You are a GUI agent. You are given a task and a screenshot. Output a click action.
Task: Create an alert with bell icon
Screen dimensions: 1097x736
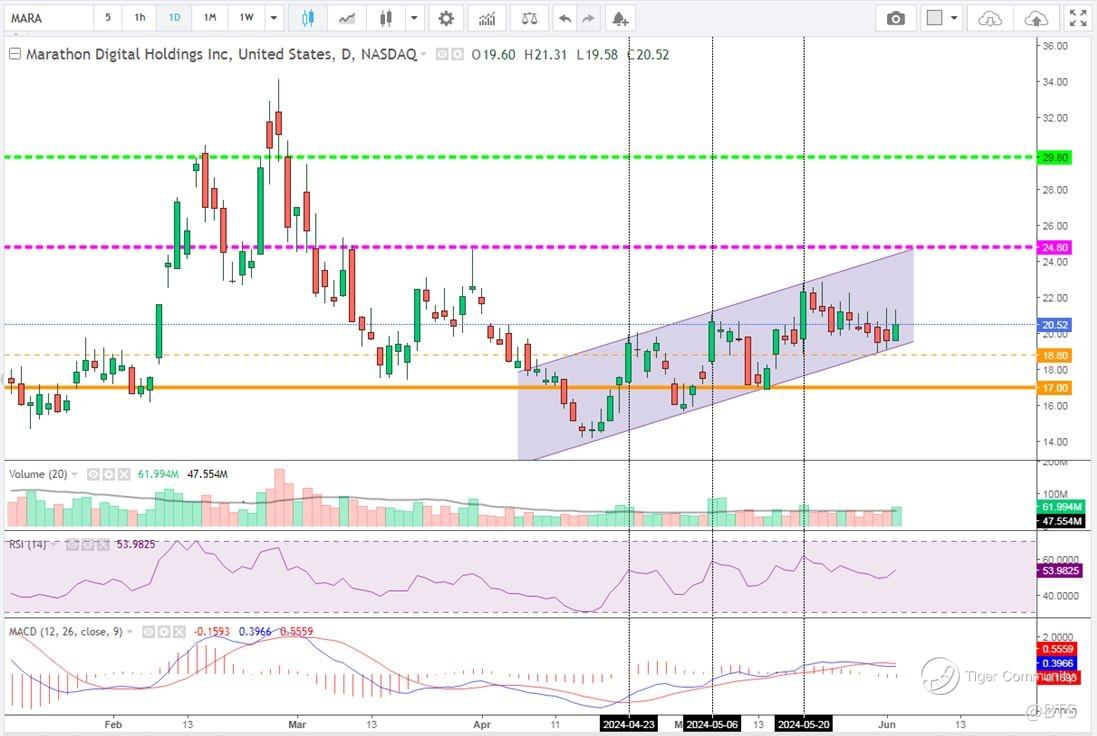pyautogui.click(x=620, y=18)
